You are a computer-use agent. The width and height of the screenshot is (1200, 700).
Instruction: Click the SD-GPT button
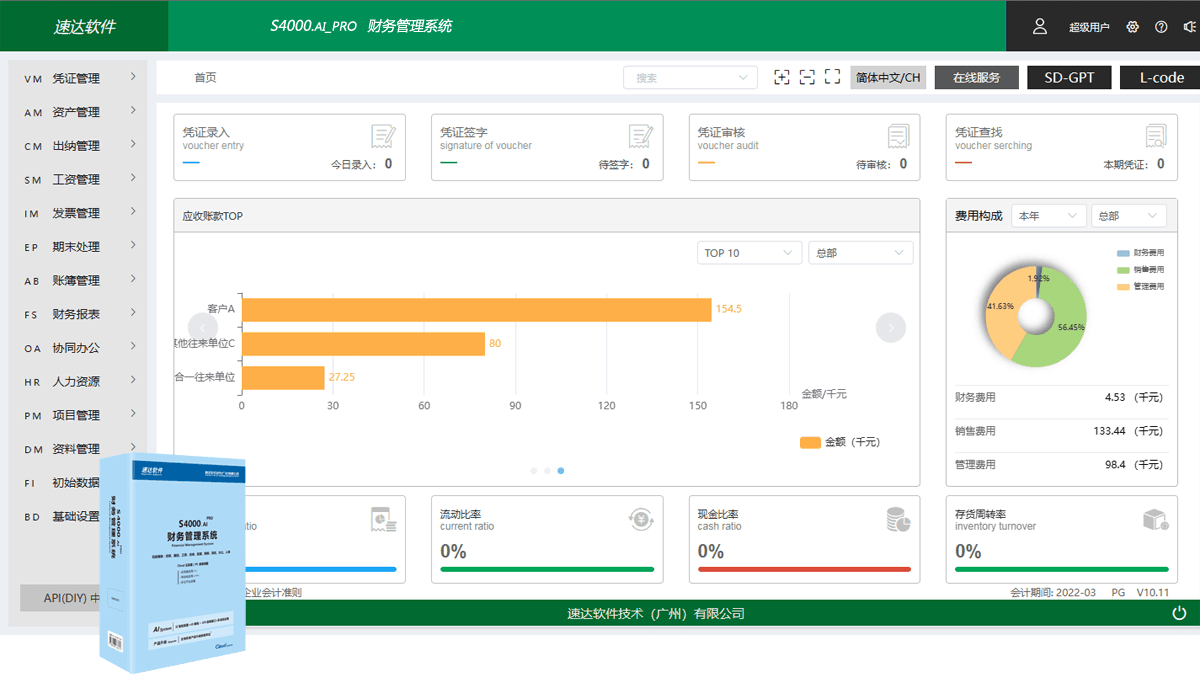(1069, 76)
